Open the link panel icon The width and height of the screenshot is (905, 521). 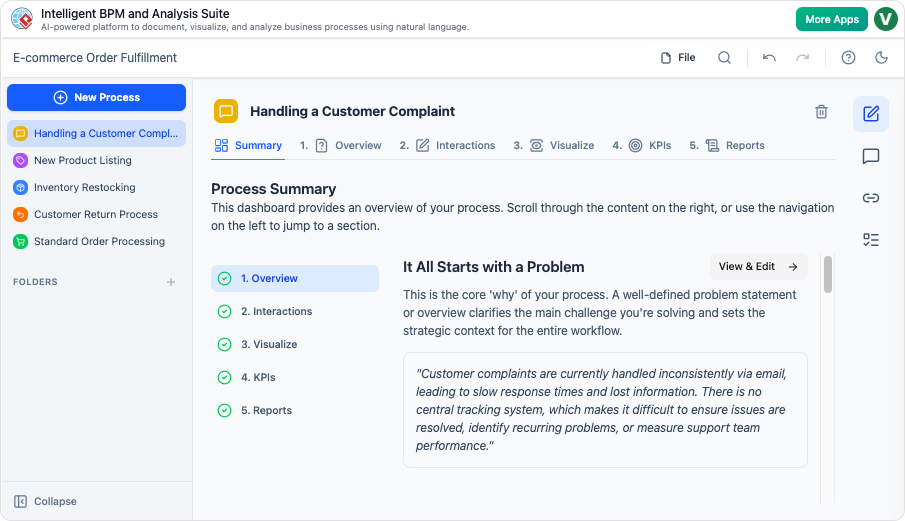click(870, 198)
